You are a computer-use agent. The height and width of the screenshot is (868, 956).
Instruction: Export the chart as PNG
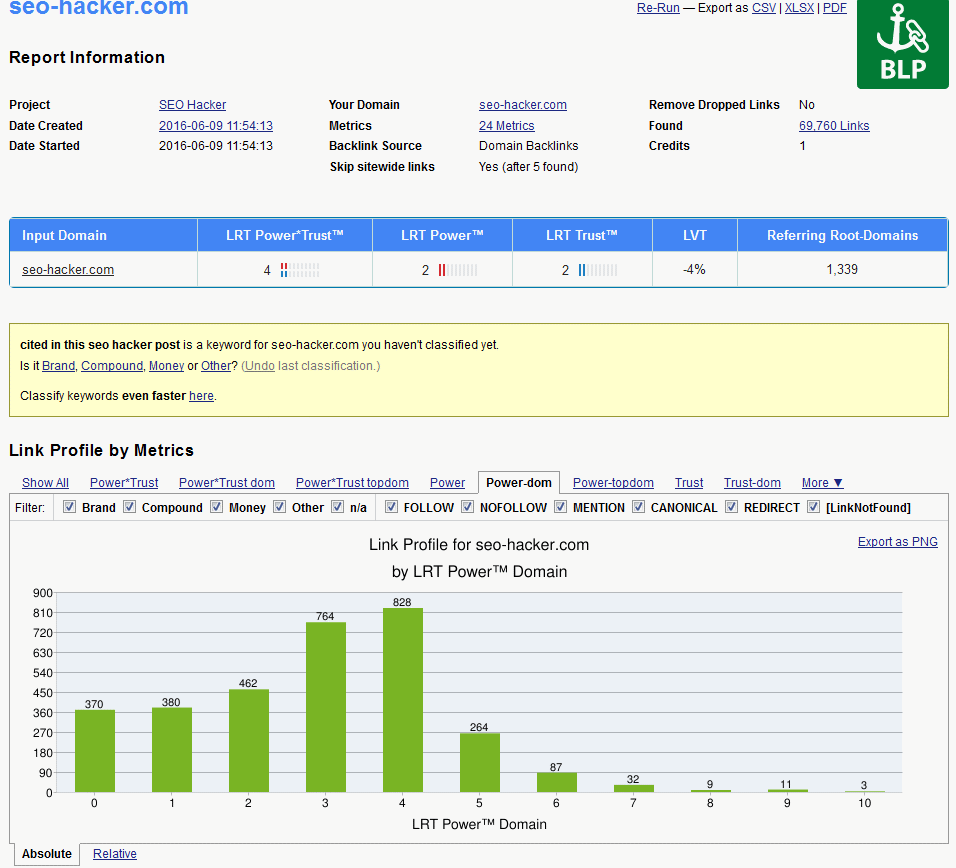coord(897,542)
